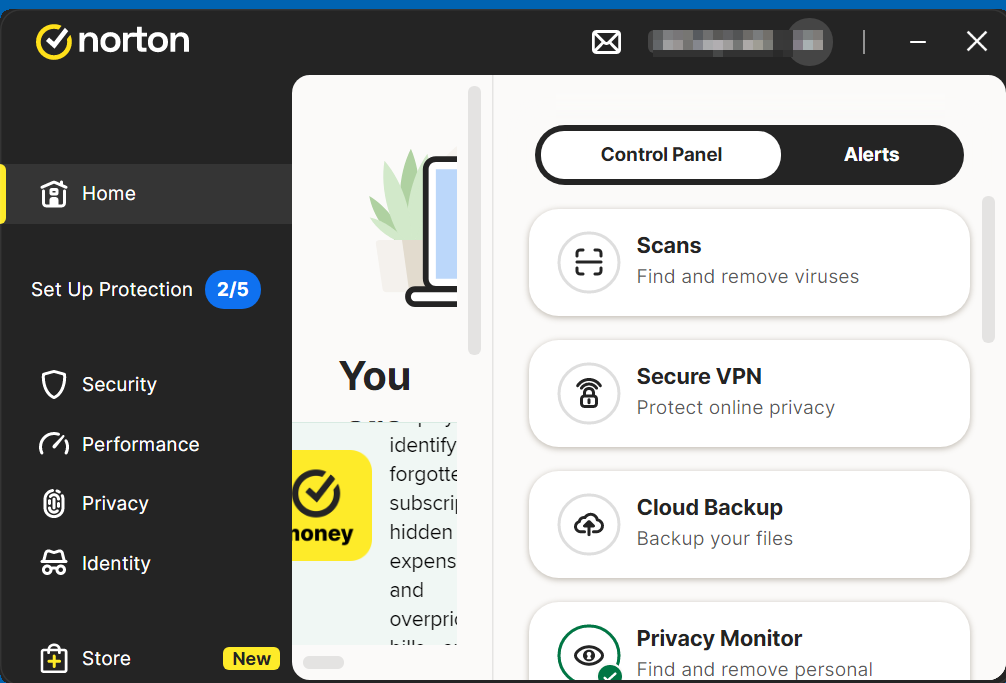Open Set Up Protection steps
Image resolution: width=1006 pixels, height=683 pixels.
111,290
